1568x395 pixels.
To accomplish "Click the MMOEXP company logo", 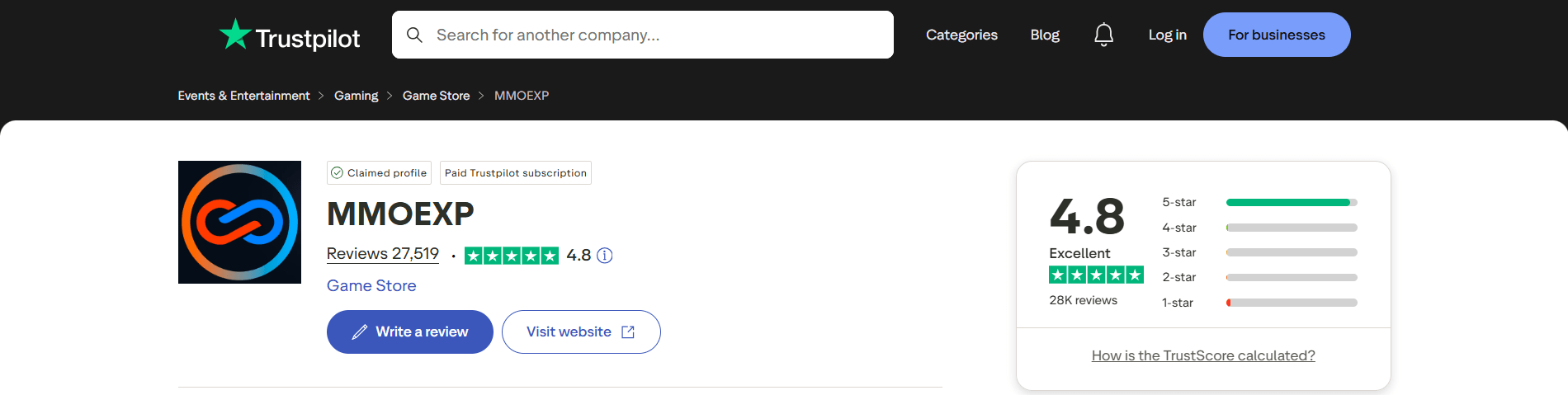I will coord(239,222).
